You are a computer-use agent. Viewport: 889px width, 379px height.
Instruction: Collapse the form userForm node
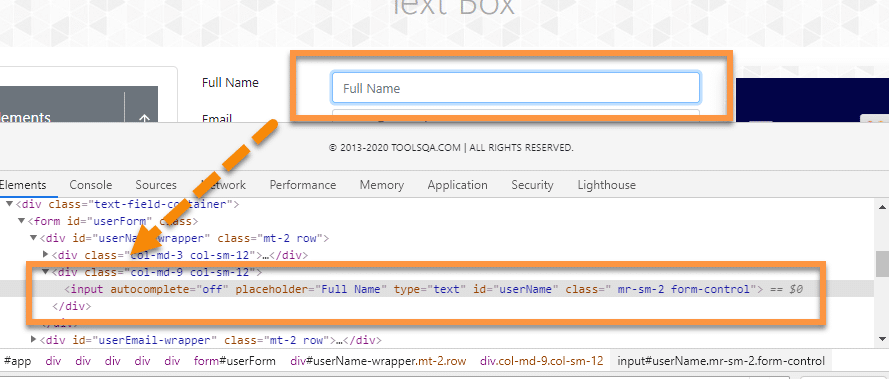22,221
